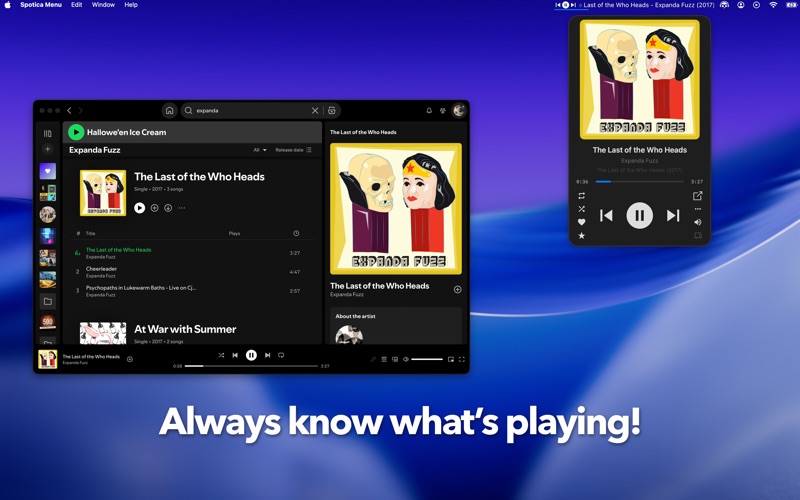Screen dimensions: 800x500
Task: Click the Browse icon next to search
Action: [332, 110]
